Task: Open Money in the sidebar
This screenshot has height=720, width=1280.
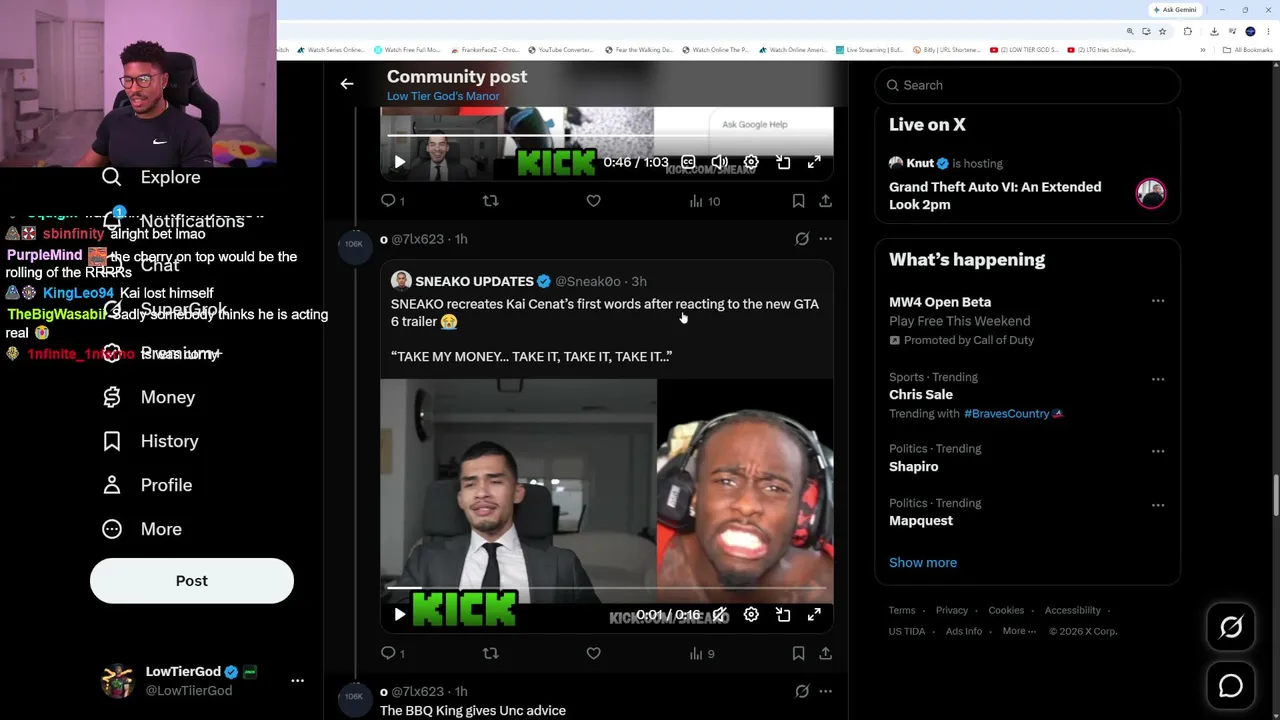Action: [149, 397]
